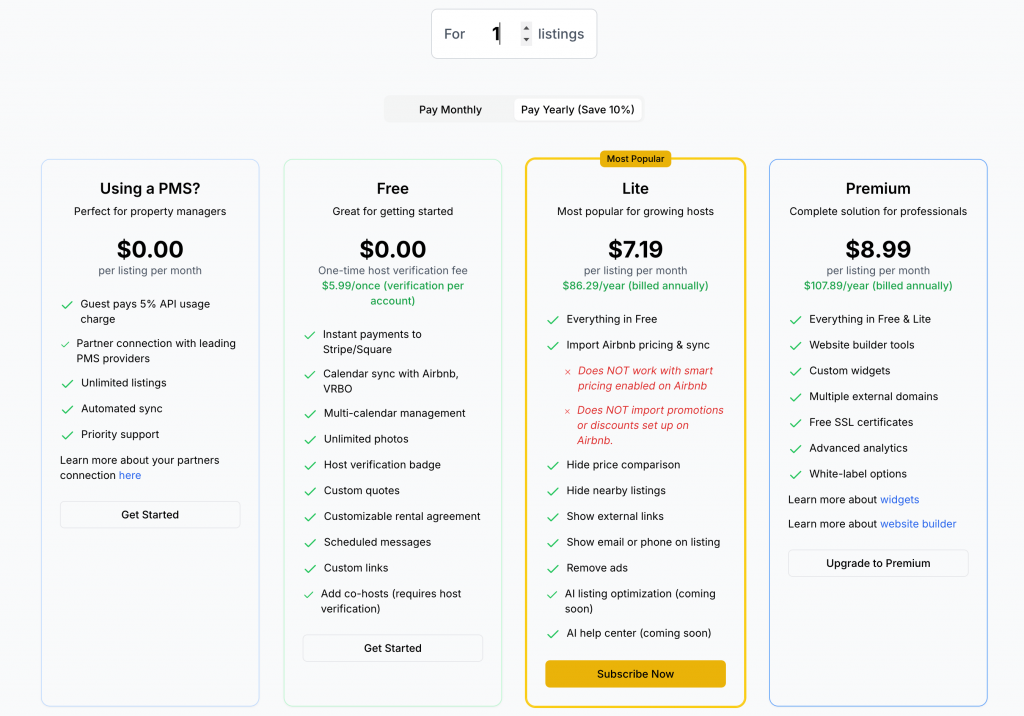The width and height of the screenshot is (1024, 716).
Task: Click Get Started in Free plan
Action: pos(392,648)
